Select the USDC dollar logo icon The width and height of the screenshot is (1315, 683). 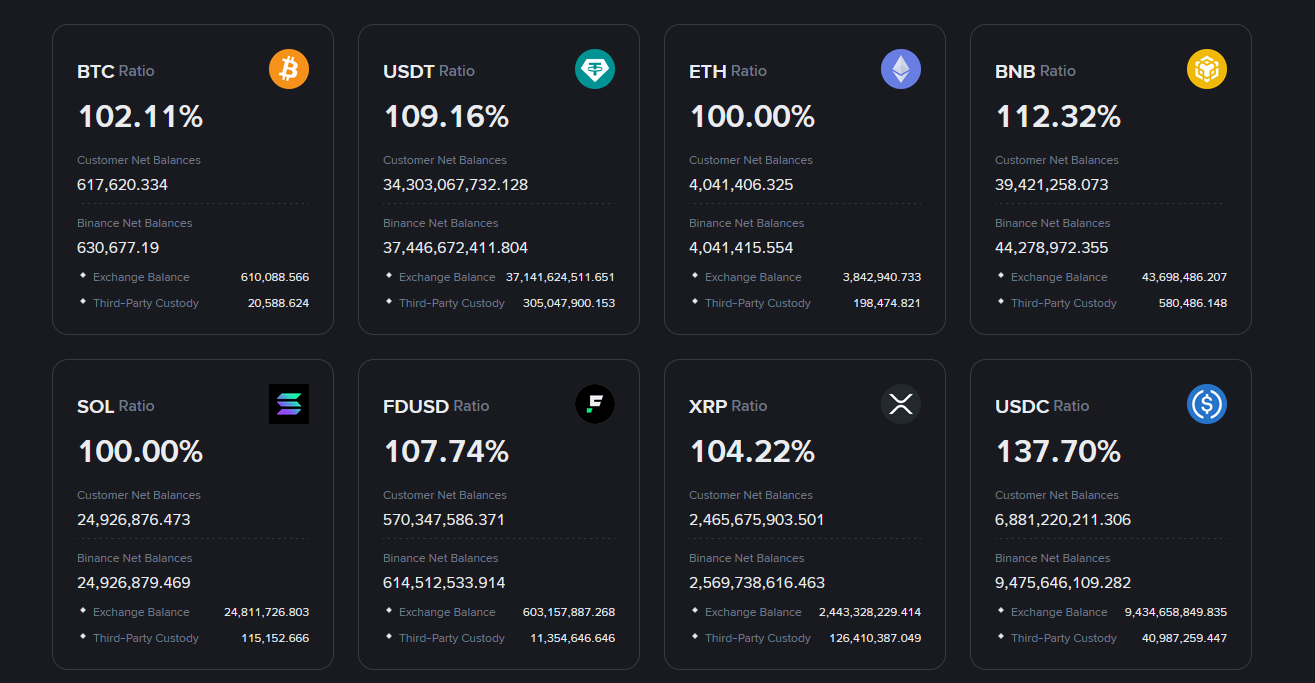1207,403
